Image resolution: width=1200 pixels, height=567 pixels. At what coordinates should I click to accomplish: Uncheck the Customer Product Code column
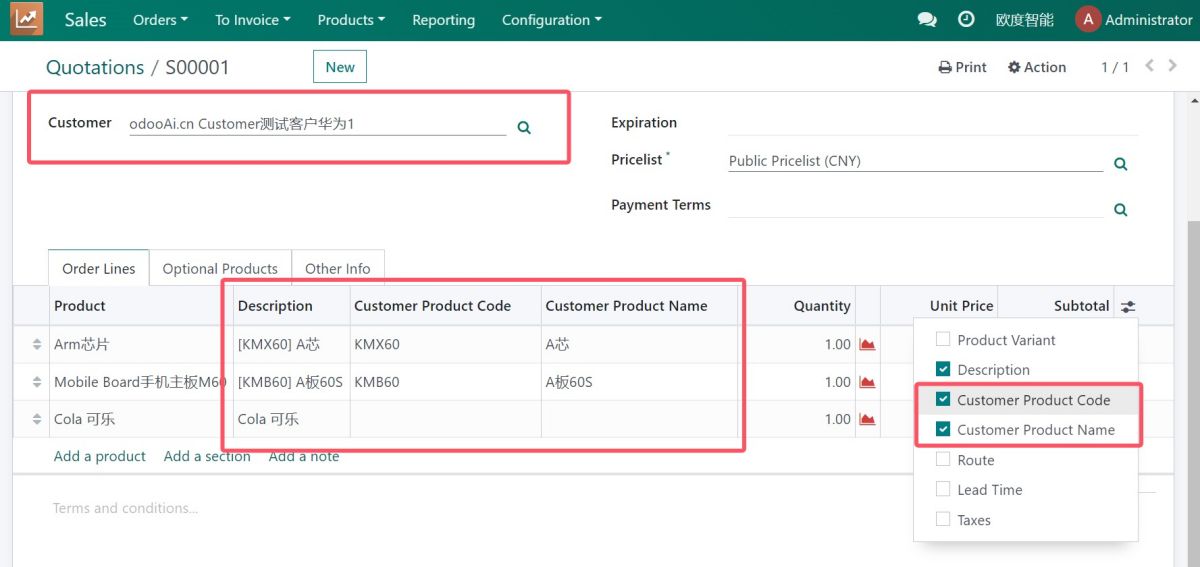[943, 400]
